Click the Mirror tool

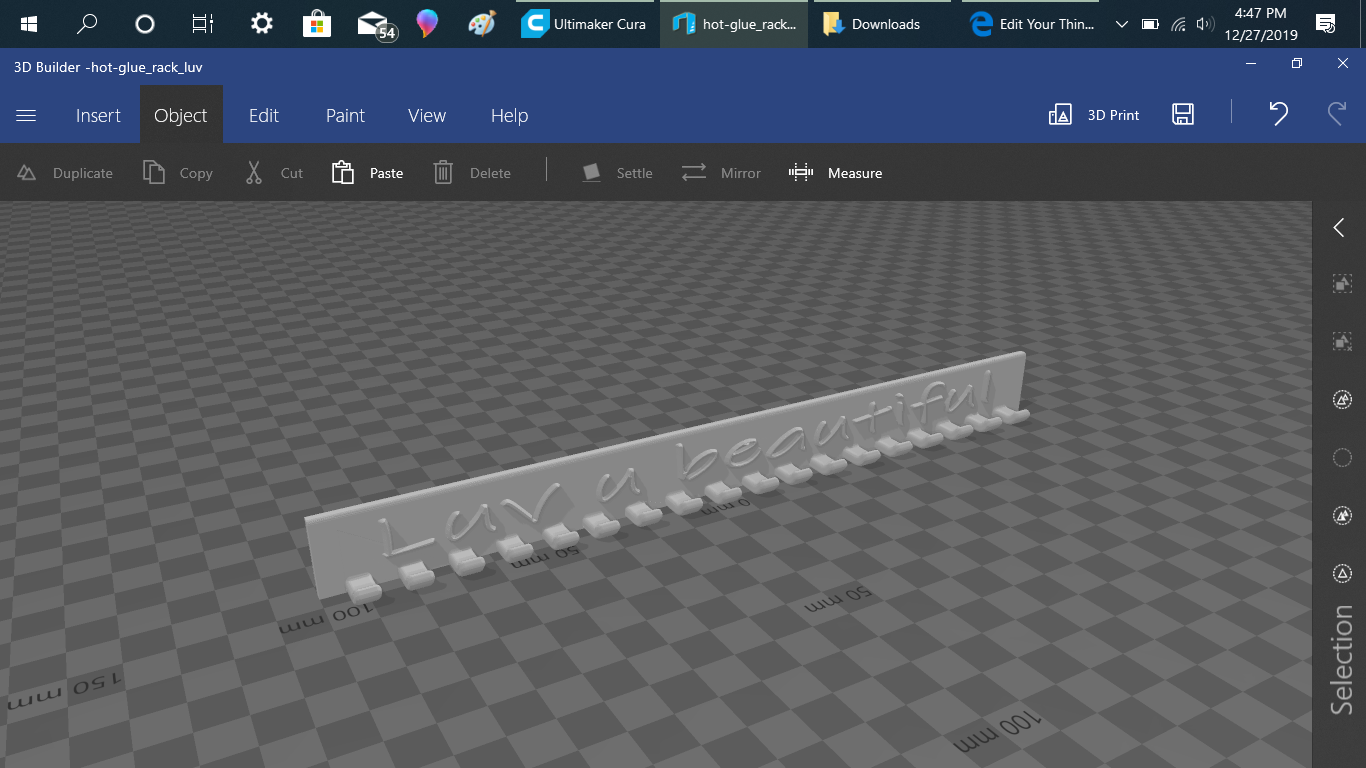(721, 173)
